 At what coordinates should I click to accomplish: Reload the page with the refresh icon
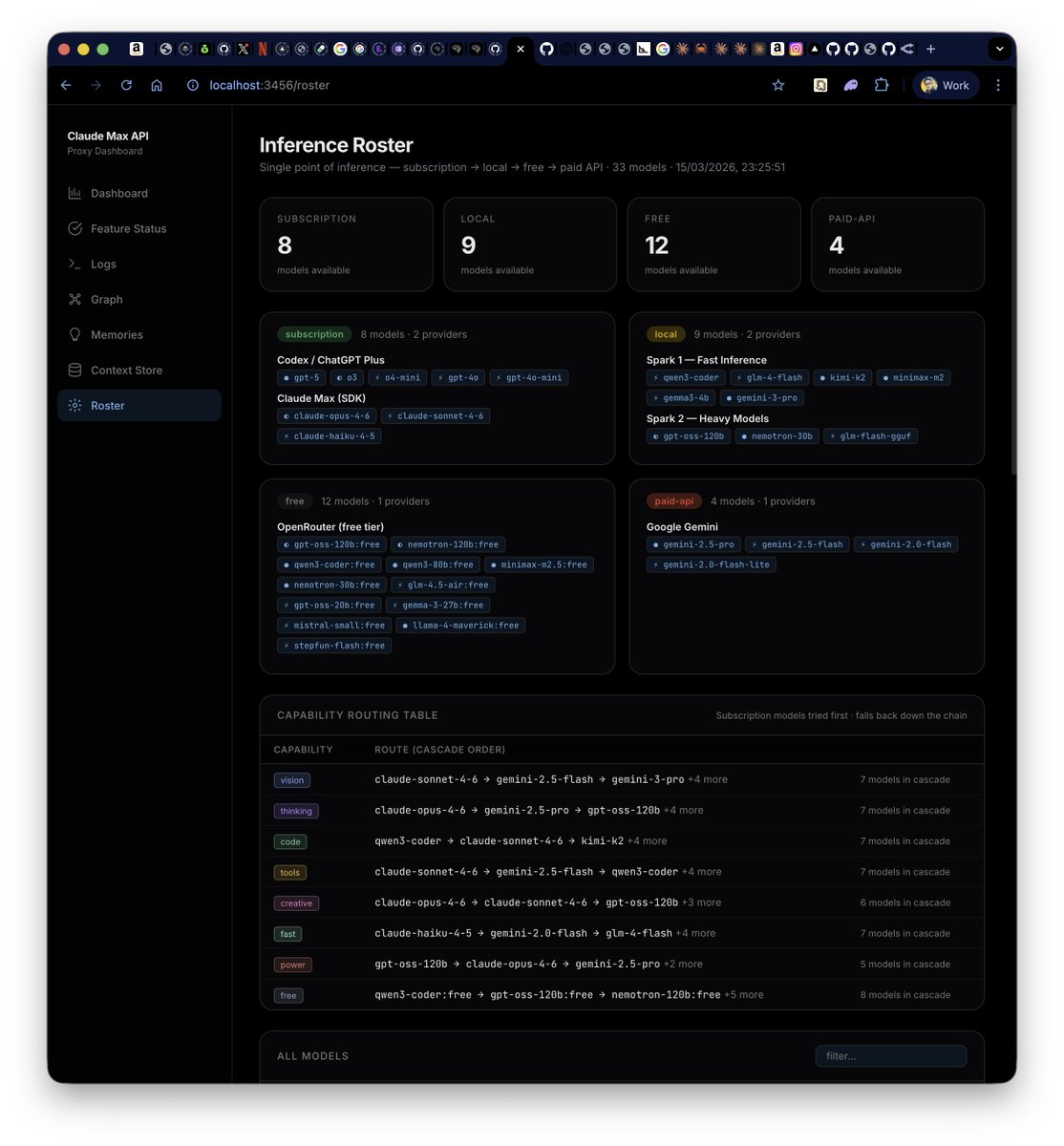[x=126, y=85]
